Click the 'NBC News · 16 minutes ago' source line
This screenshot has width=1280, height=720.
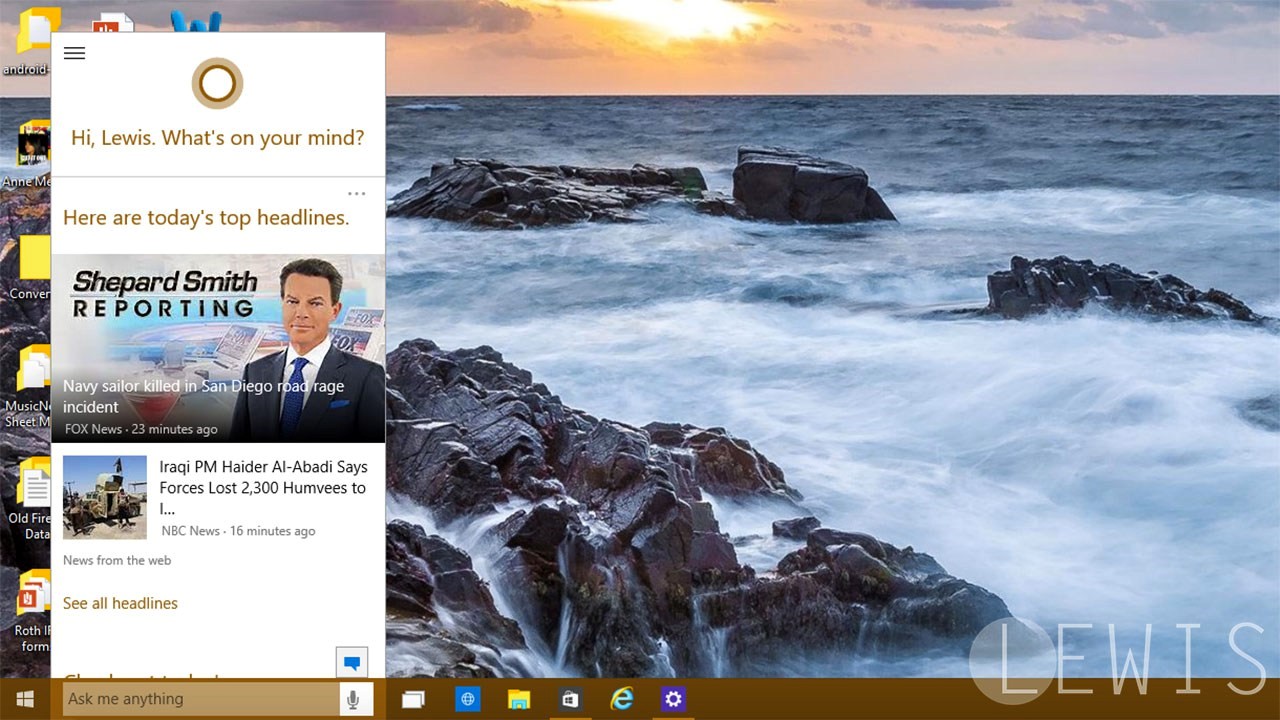point(238,531)
